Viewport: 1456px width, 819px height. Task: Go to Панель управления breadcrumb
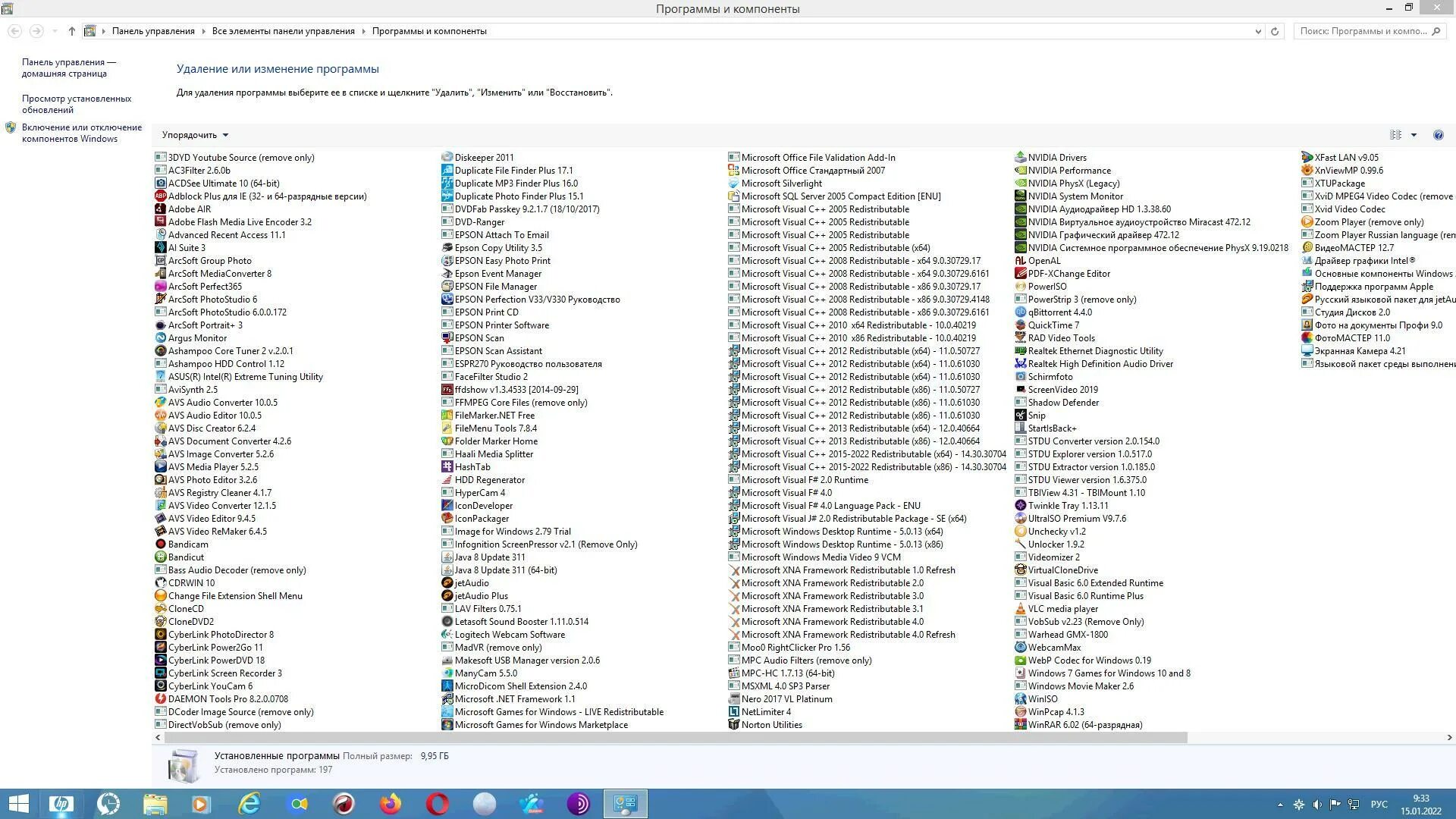(x=153, y=31)
